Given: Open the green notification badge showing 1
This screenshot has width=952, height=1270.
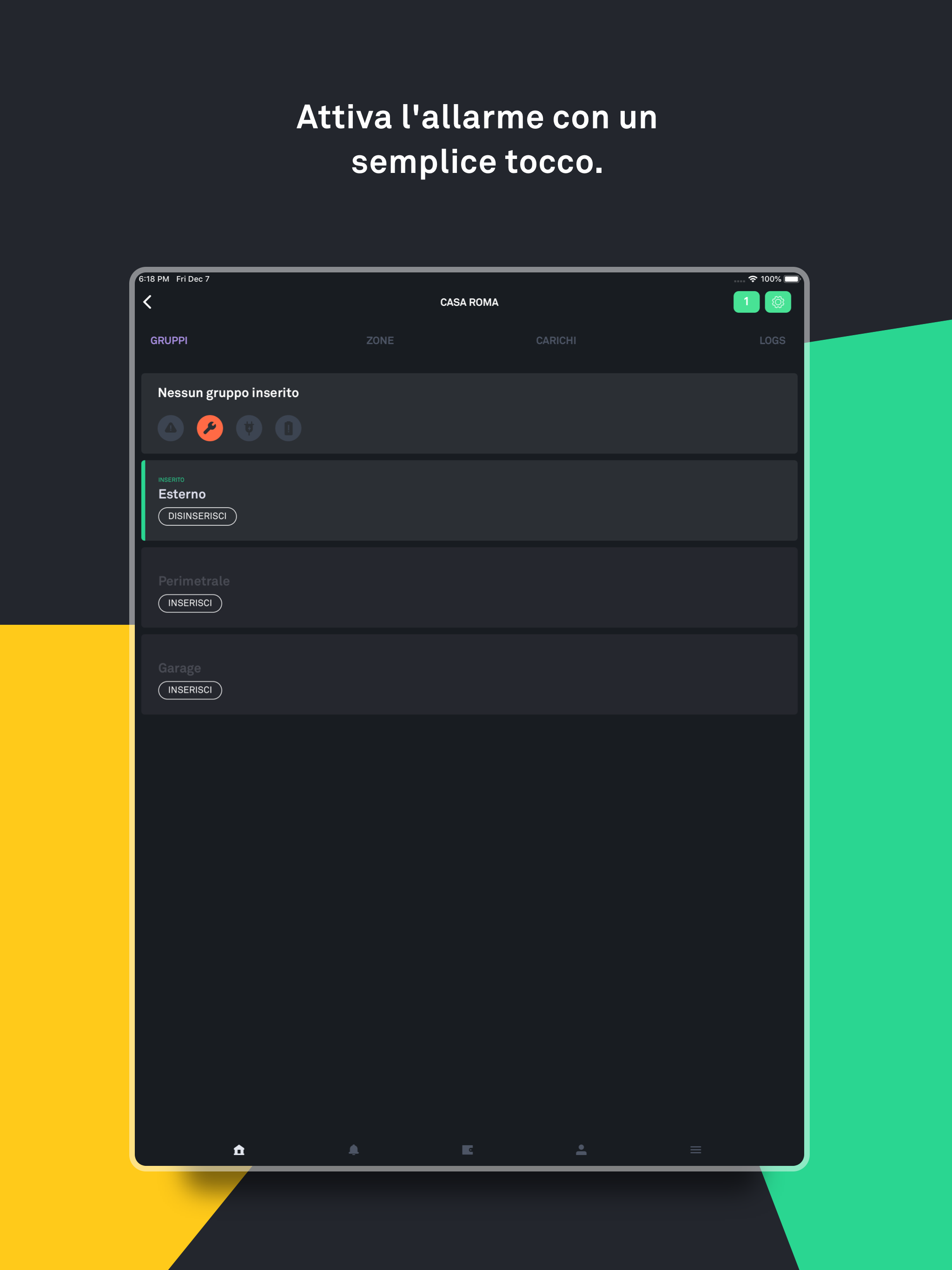Looking at the screenshot, I should pyautogui.click(x=746, y=302).
